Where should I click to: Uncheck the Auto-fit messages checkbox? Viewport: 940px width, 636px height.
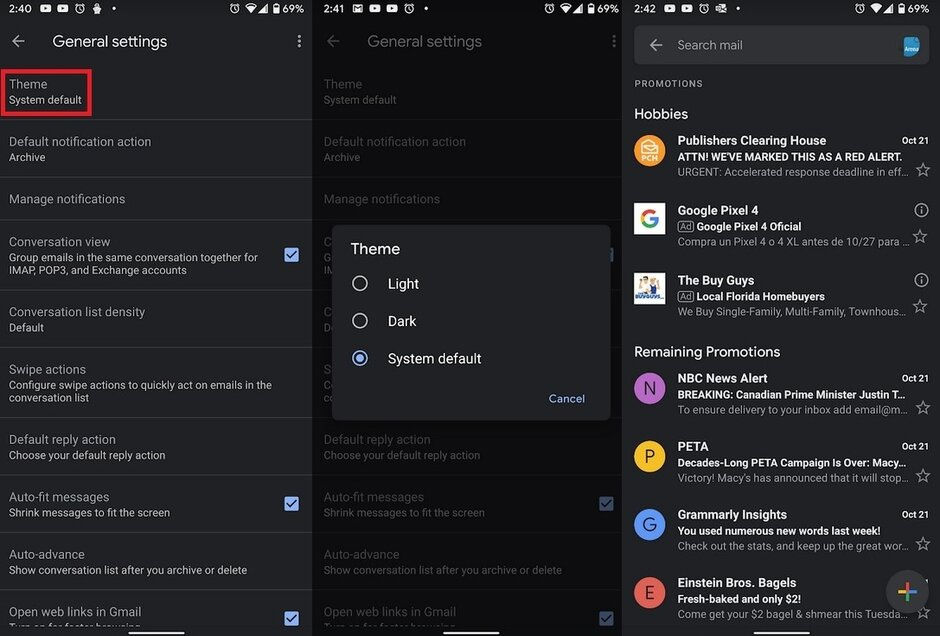pyautogui.click(x=291, y=504)
